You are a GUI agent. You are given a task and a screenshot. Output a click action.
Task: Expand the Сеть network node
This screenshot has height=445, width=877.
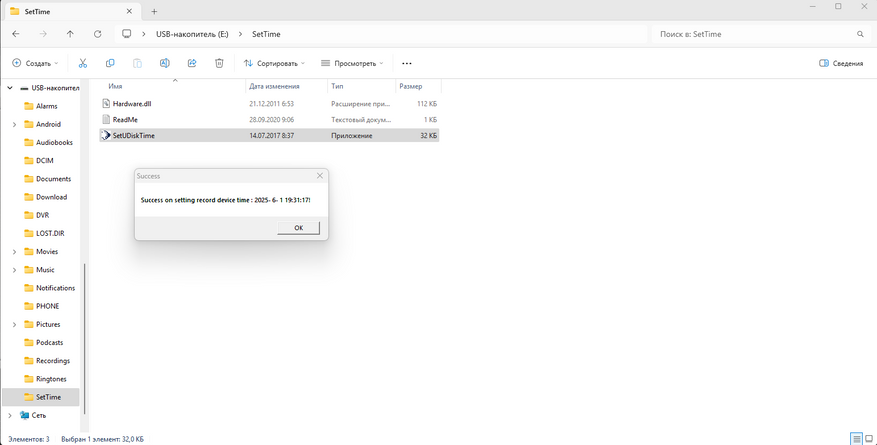coord(10,415)
